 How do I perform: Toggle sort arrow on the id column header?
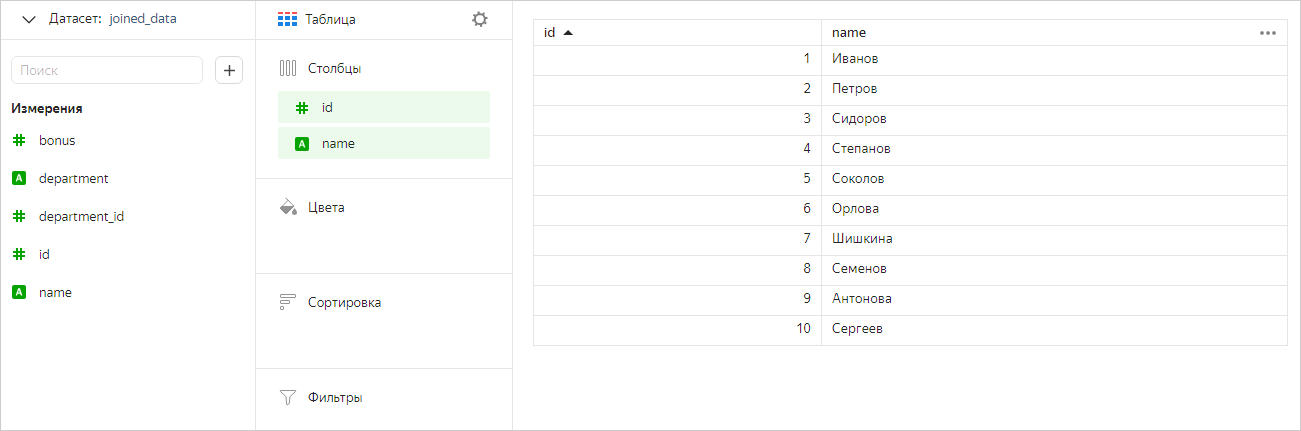(568, 33)
